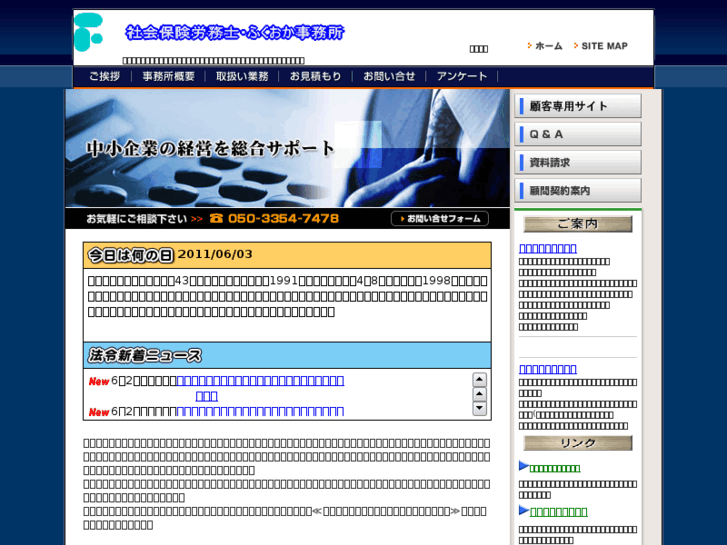Click orange arrow icon next to SITE MAP
Screen dimensions: 727x545
pos(576,45)
